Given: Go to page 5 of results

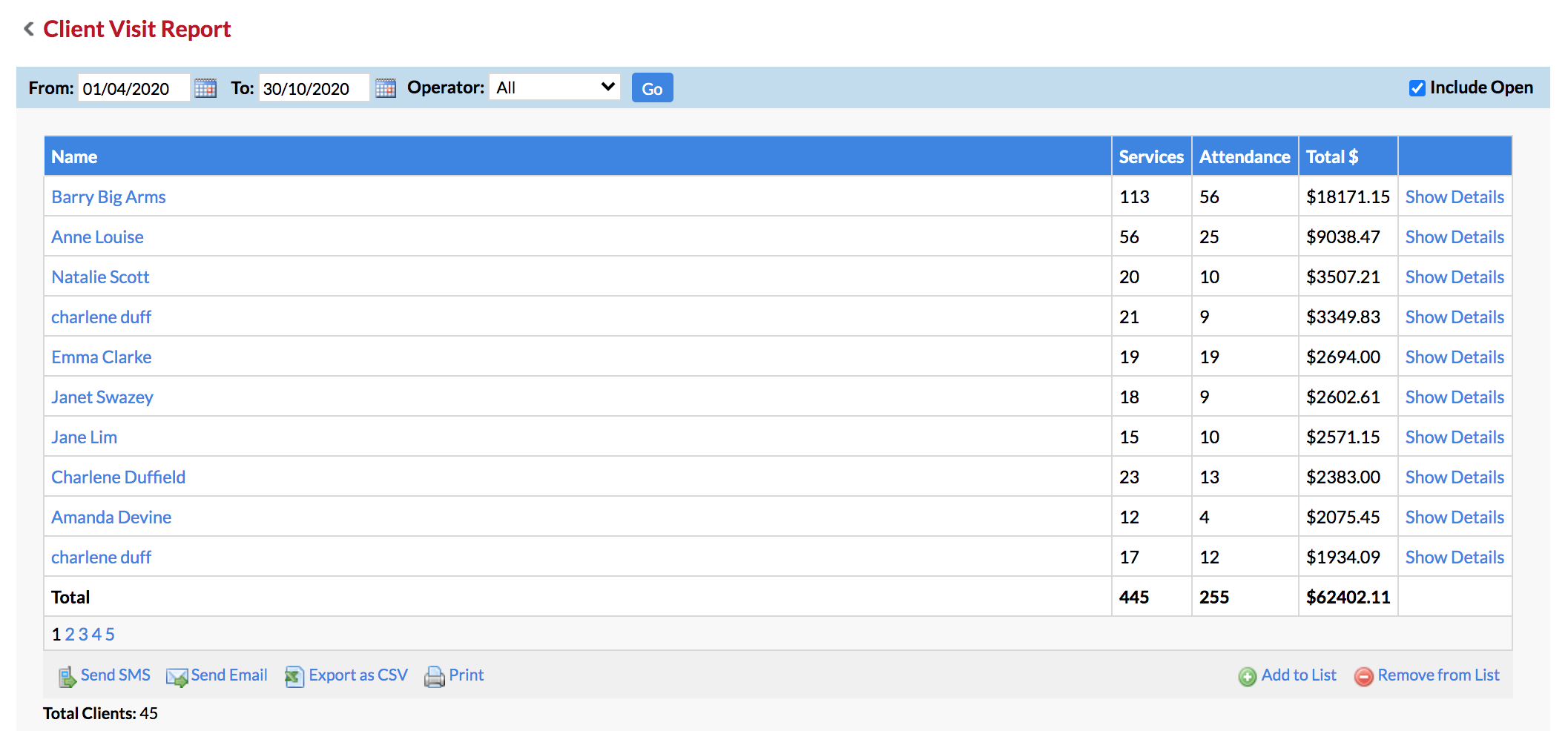Looking at the screenshot, I should pyautogui.click(x=110, y=635).
